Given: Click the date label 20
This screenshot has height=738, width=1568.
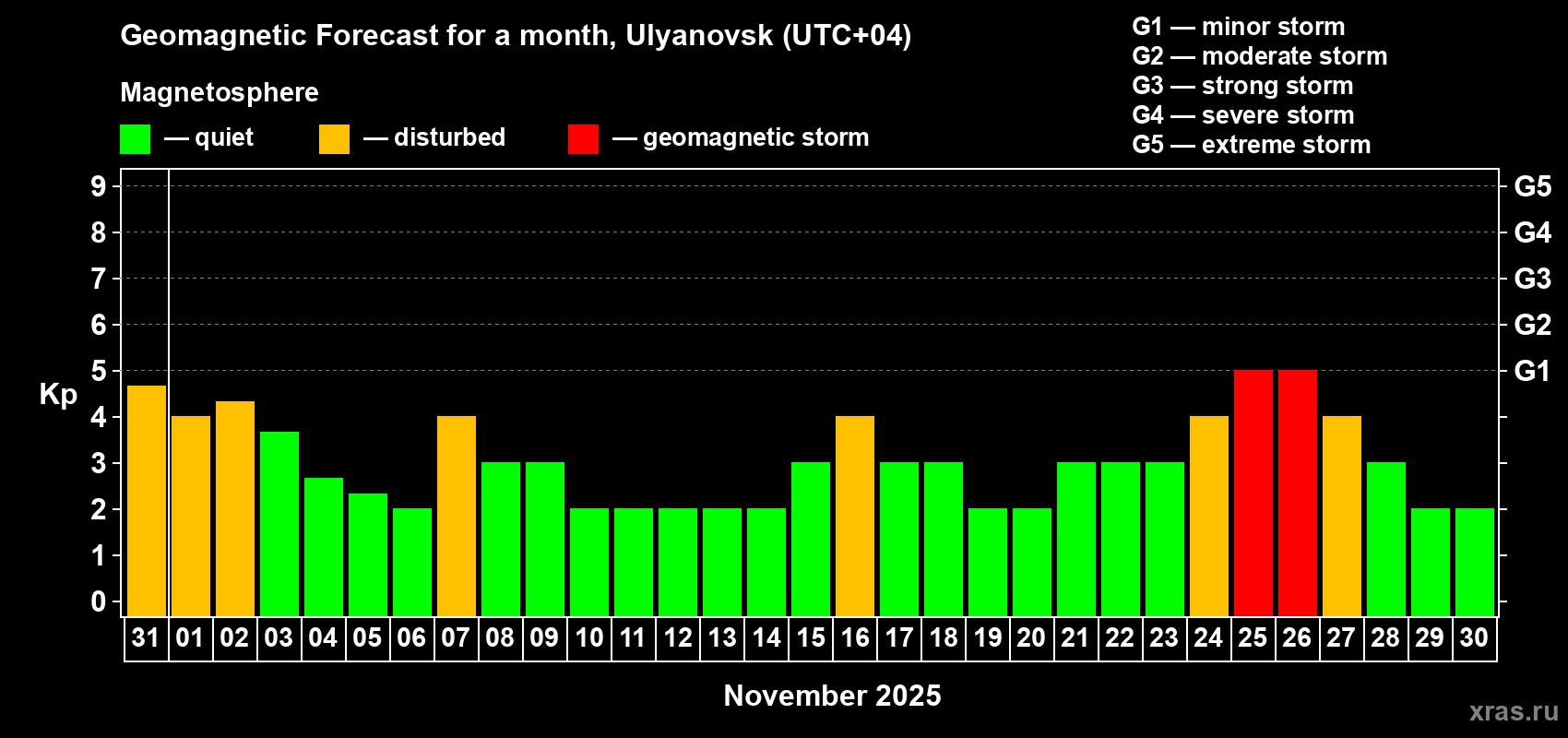Looking at the screenshot, I should click(x=1031, y=638).
